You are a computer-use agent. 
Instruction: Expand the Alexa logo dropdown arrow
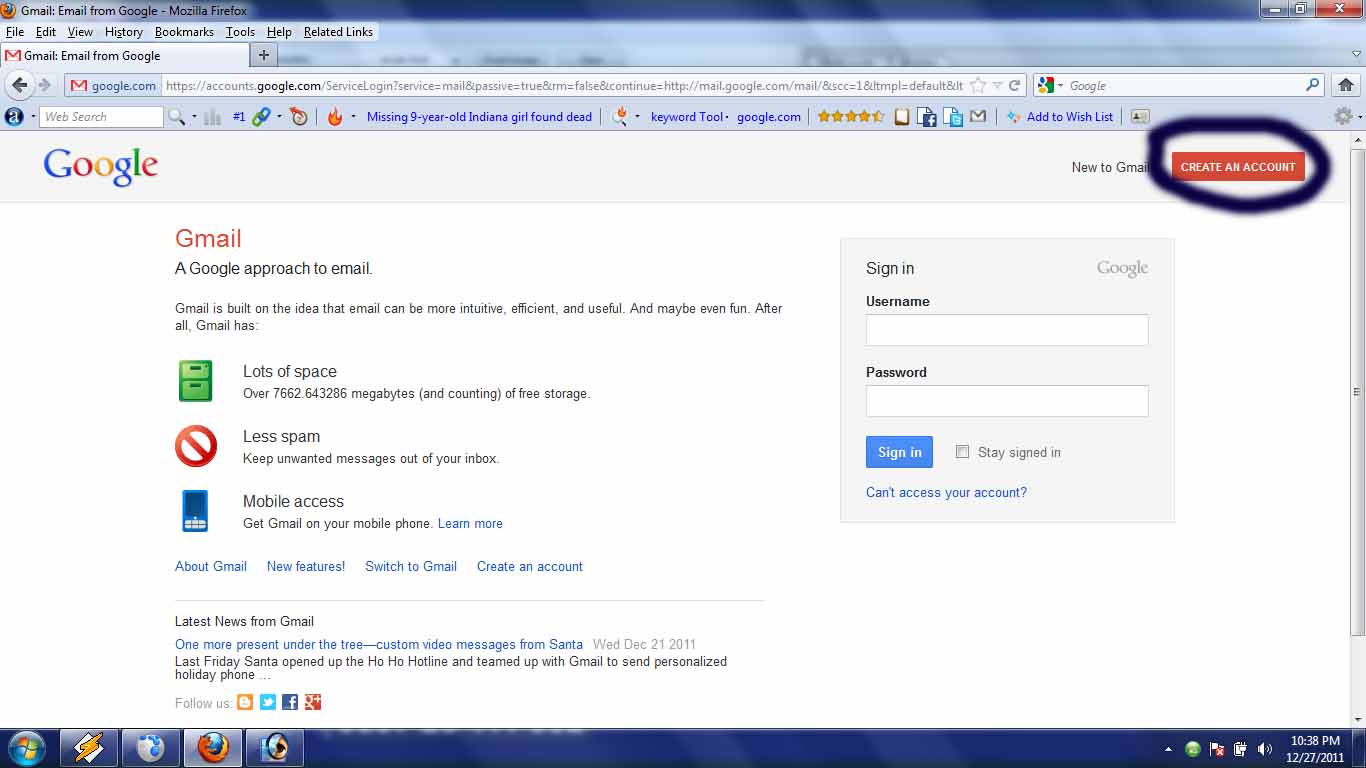click(x=32, y=117)
